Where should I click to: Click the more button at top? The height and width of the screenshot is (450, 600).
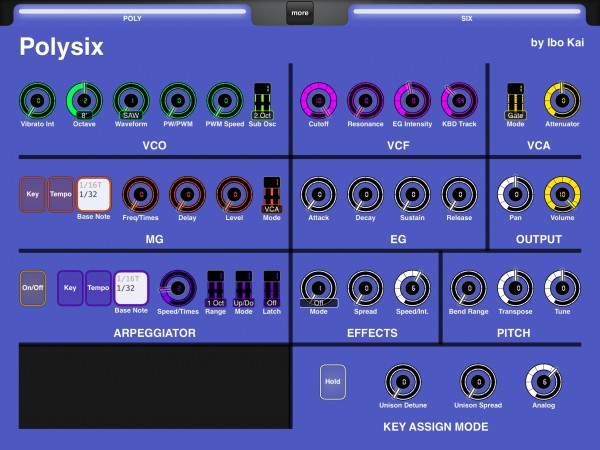300,13
